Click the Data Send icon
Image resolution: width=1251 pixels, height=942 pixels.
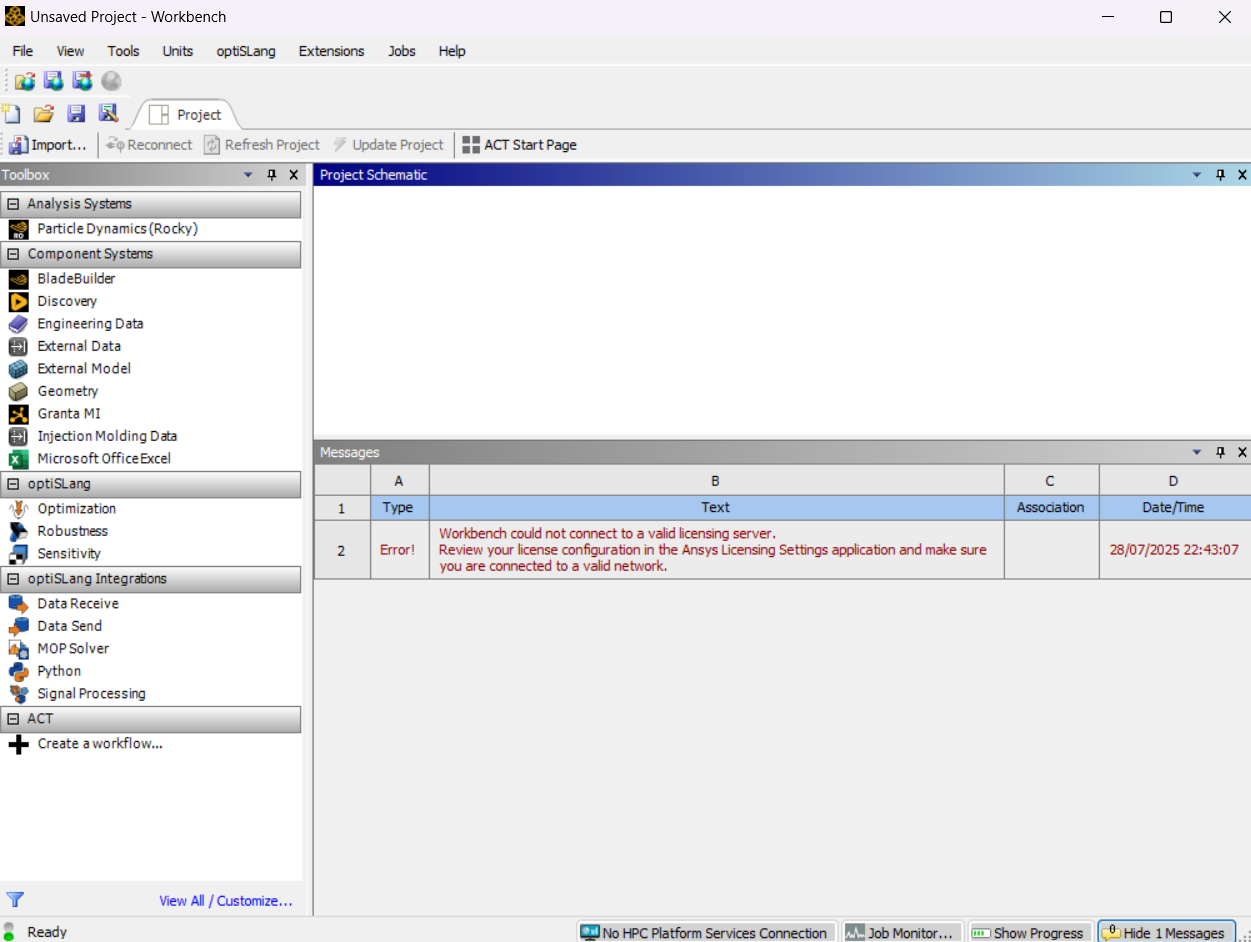click(18, 626)
